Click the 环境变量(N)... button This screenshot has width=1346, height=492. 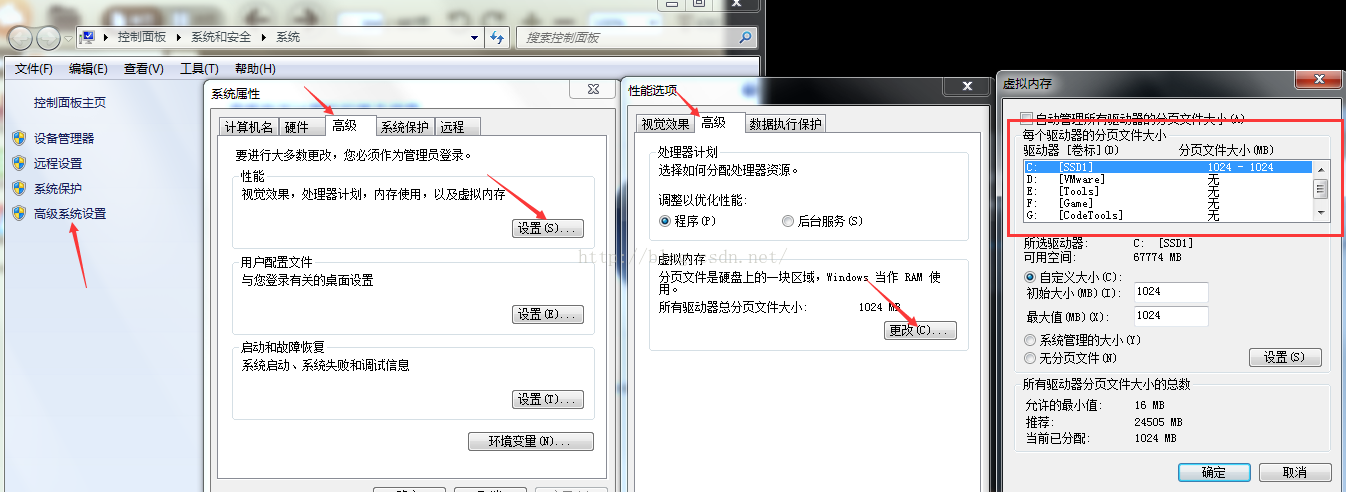click(531, 442)
